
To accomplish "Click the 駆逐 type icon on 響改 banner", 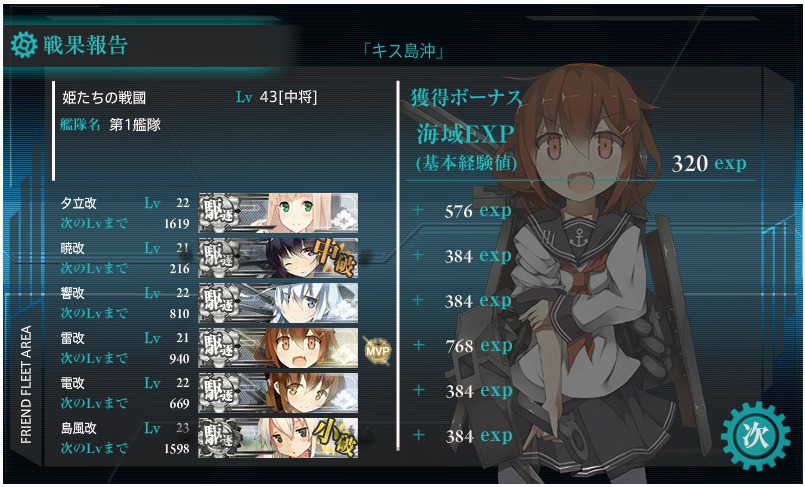I will 220,304.
